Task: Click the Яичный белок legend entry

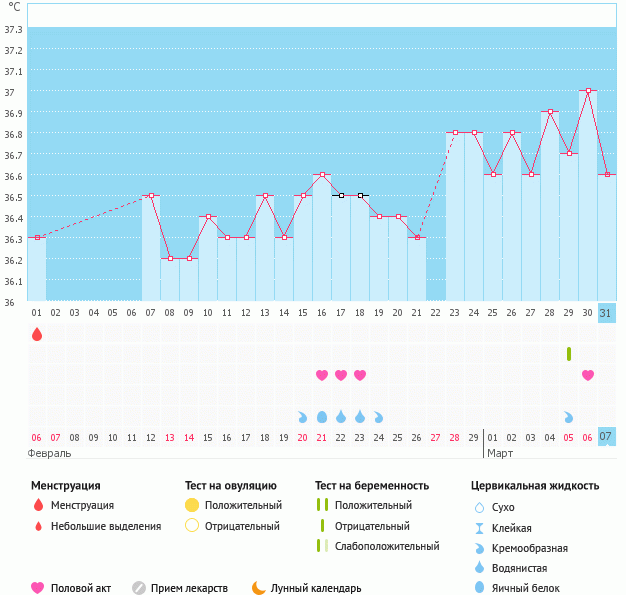Action: pyautogui.click(x=535, y=588)
